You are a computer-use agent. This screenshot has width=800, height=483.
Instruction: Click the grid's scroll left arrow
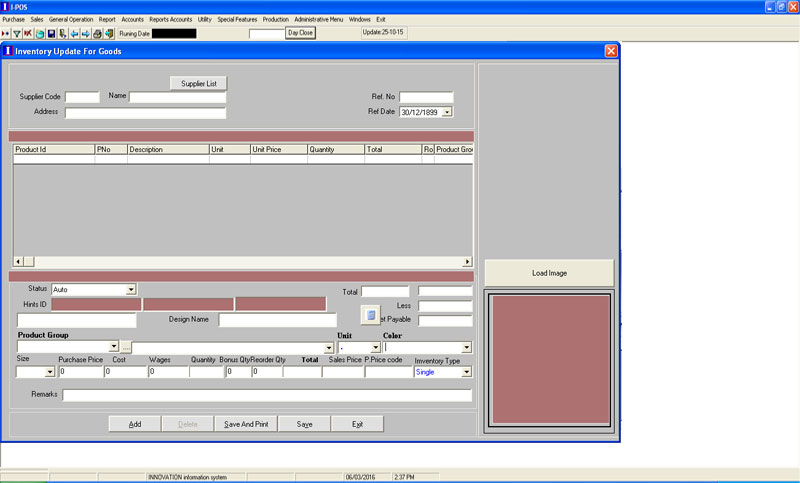(18, 262)
